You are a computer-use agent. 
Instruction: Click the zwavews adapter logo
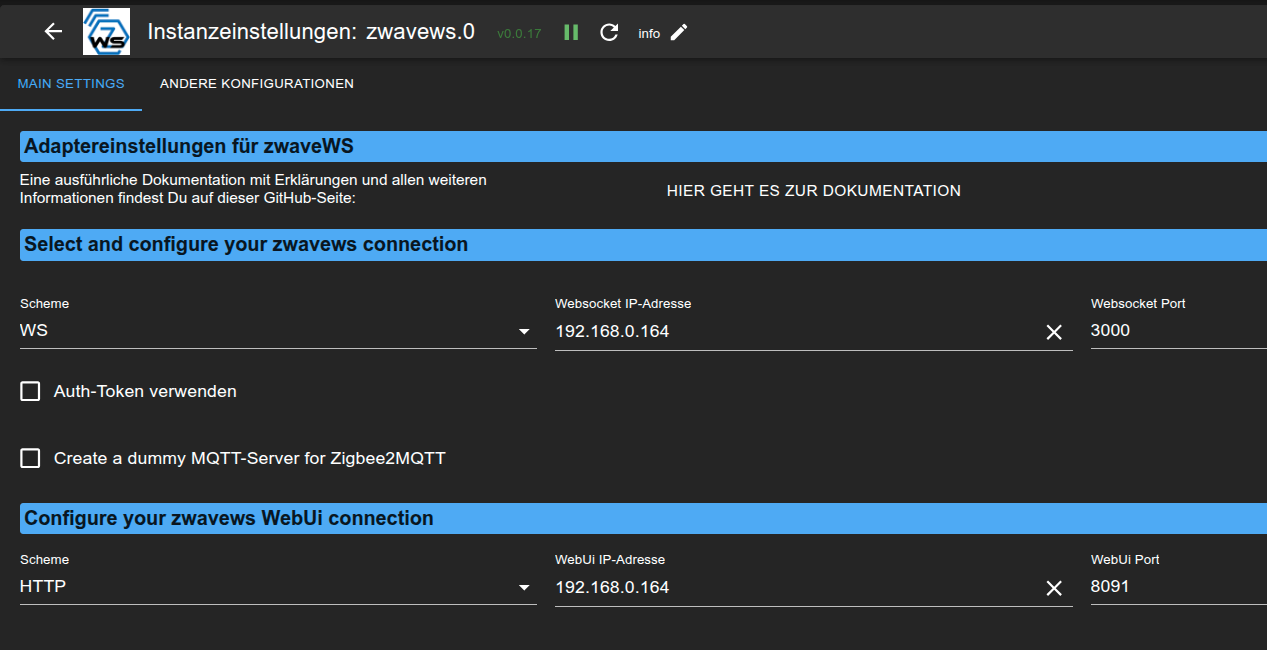[x=106, y=32]
